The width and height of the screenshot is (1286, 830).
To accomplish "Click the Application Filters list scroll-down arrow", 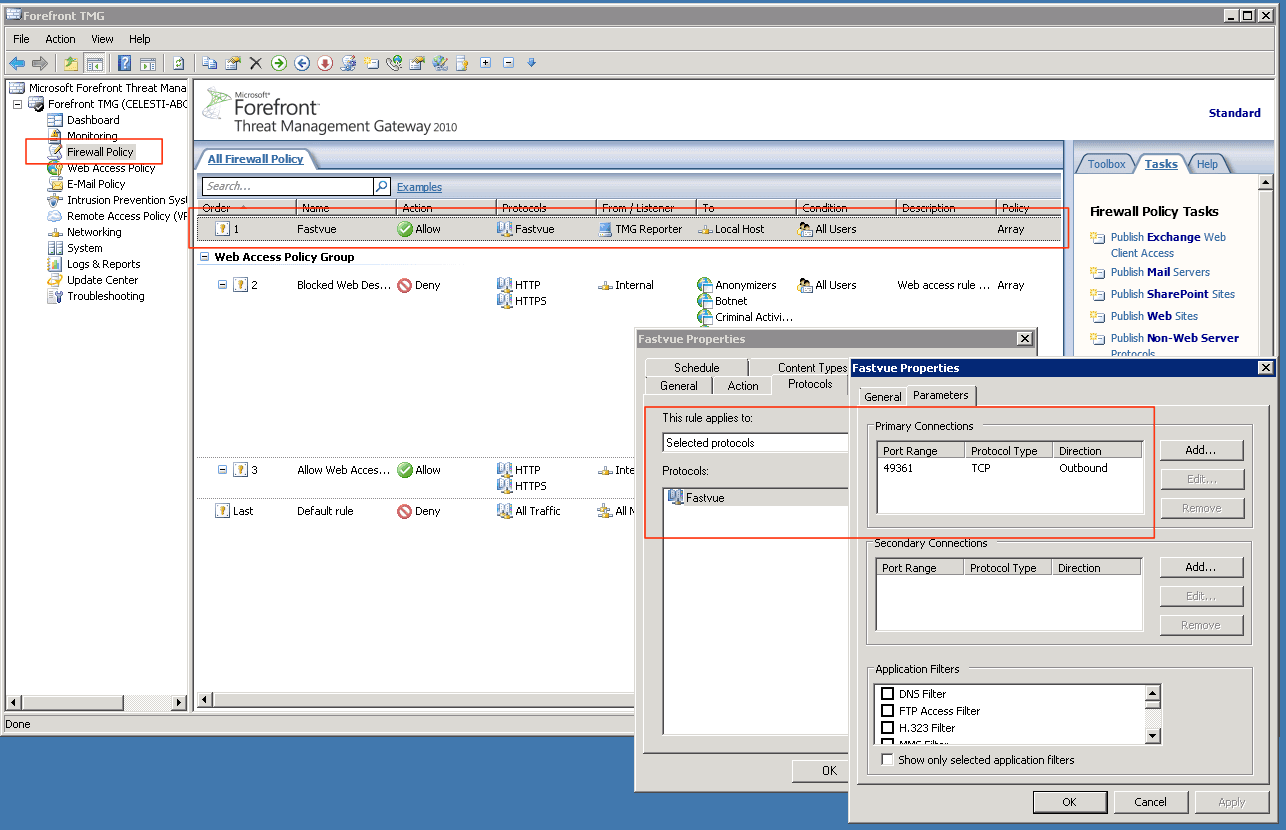I will coord(1153,737).
